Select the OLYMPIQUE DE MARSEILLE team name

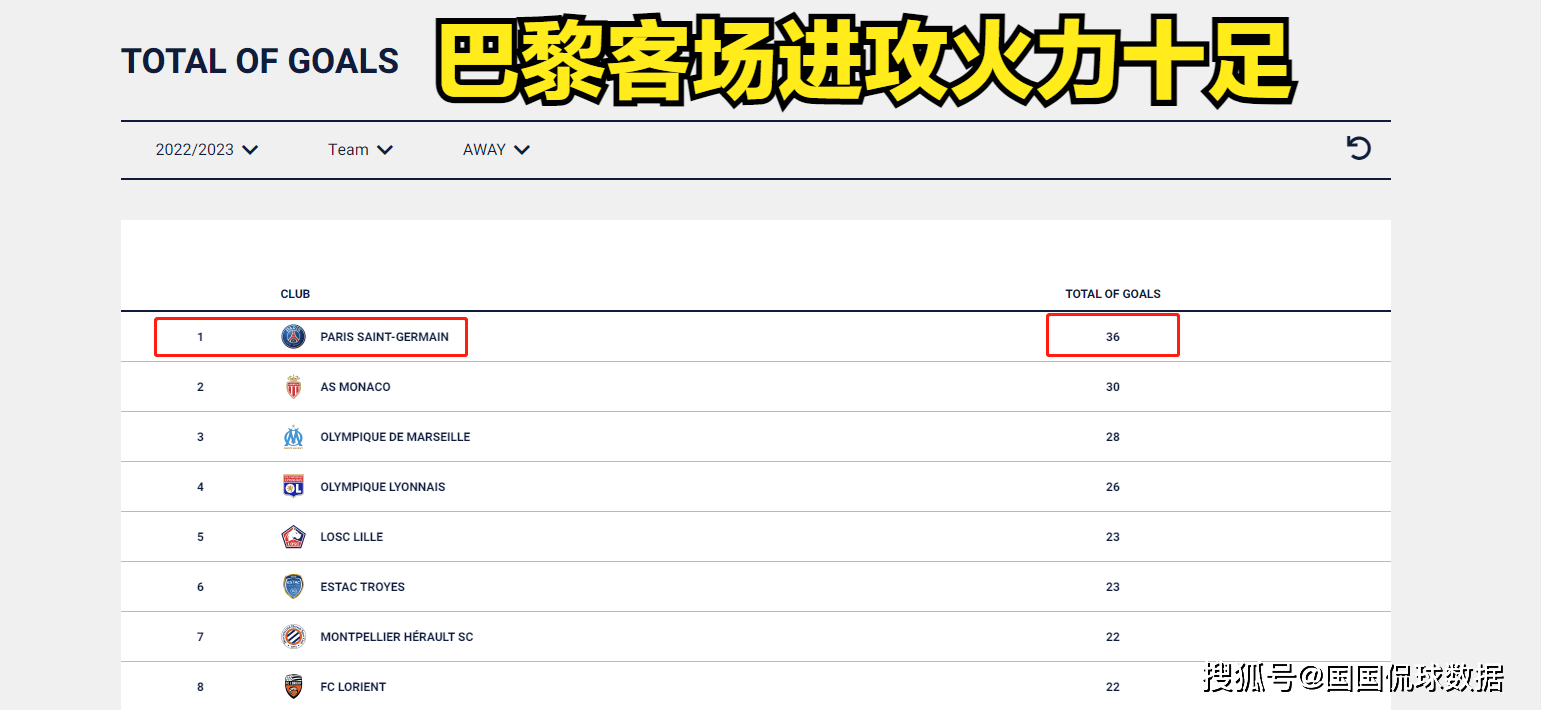(395, 437)
